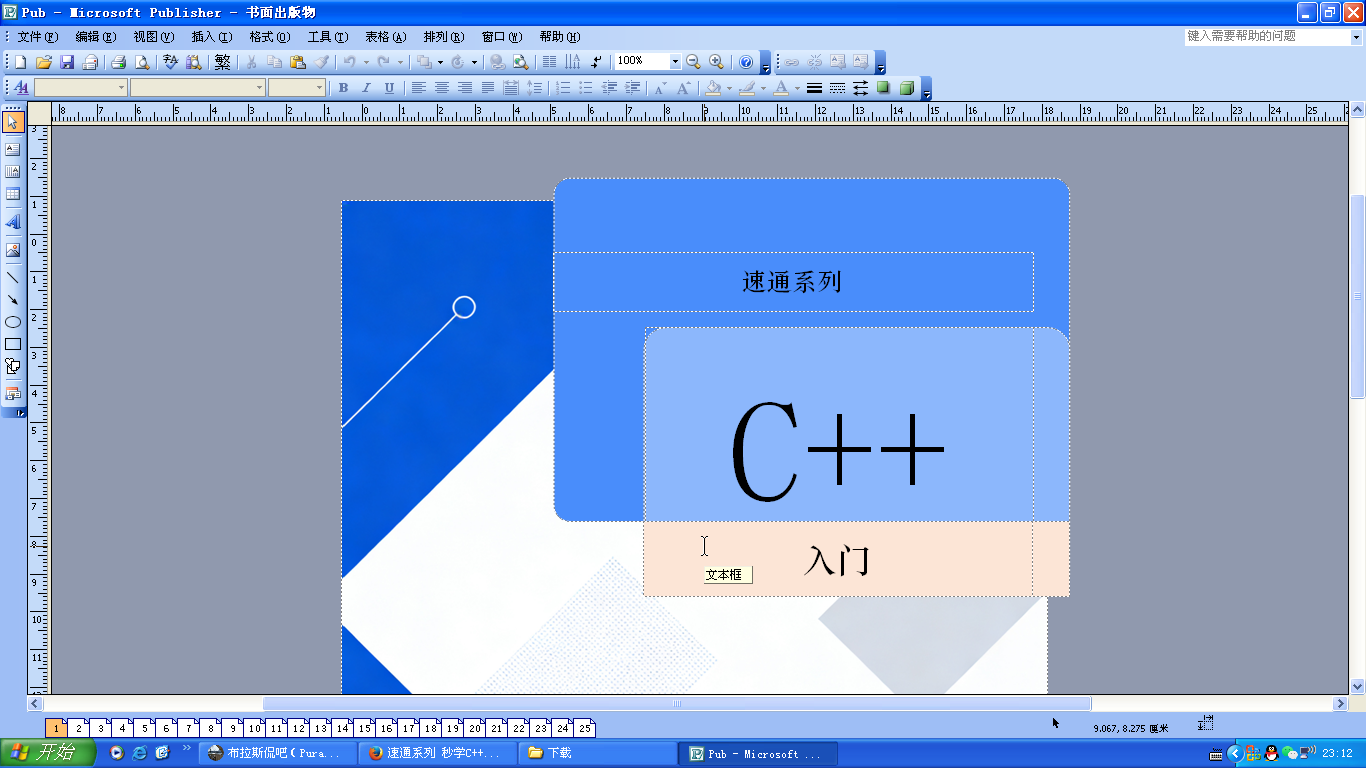Select the WordArt tool in the Objects toolbar
Image resolution: width=1366 pixels, height=768 pixels.
13,222
